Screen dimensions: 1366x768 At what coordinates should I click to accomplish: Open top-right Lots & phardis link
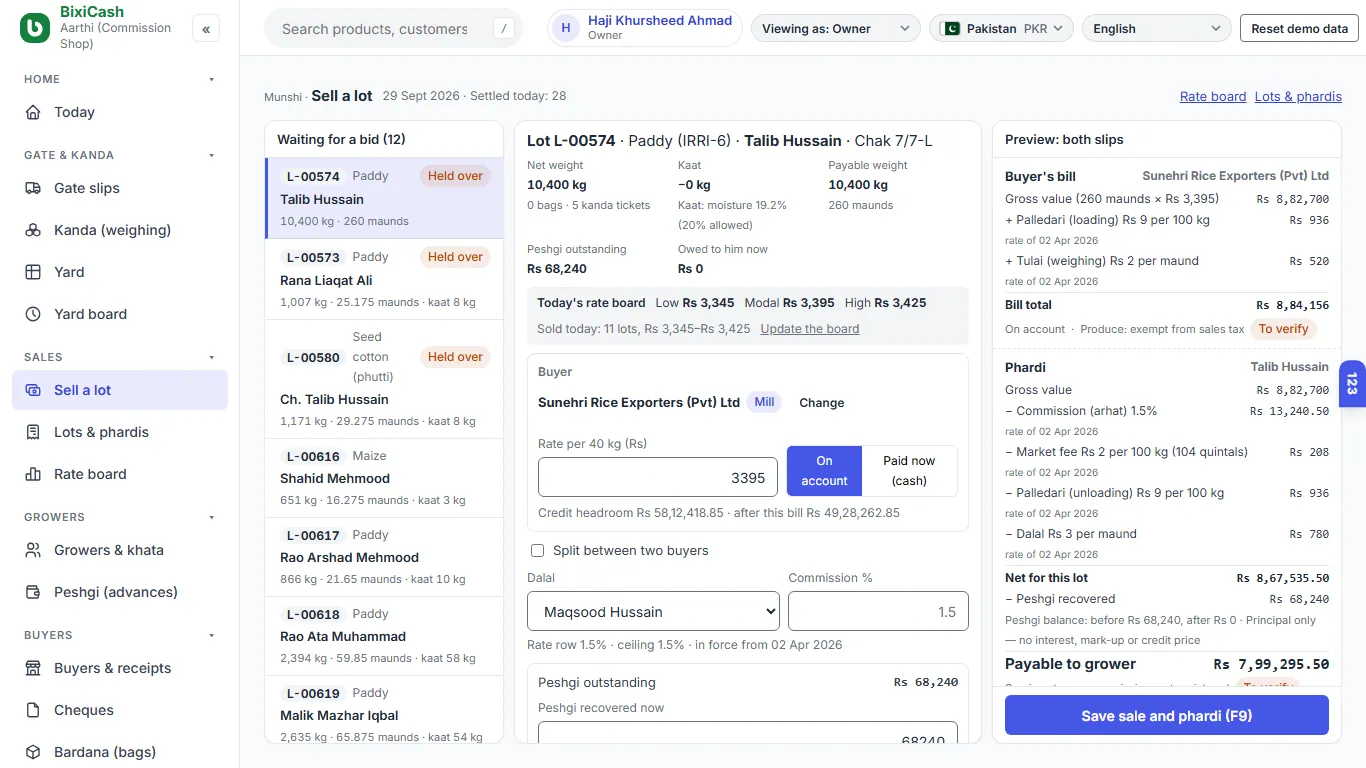[1298, 97]
